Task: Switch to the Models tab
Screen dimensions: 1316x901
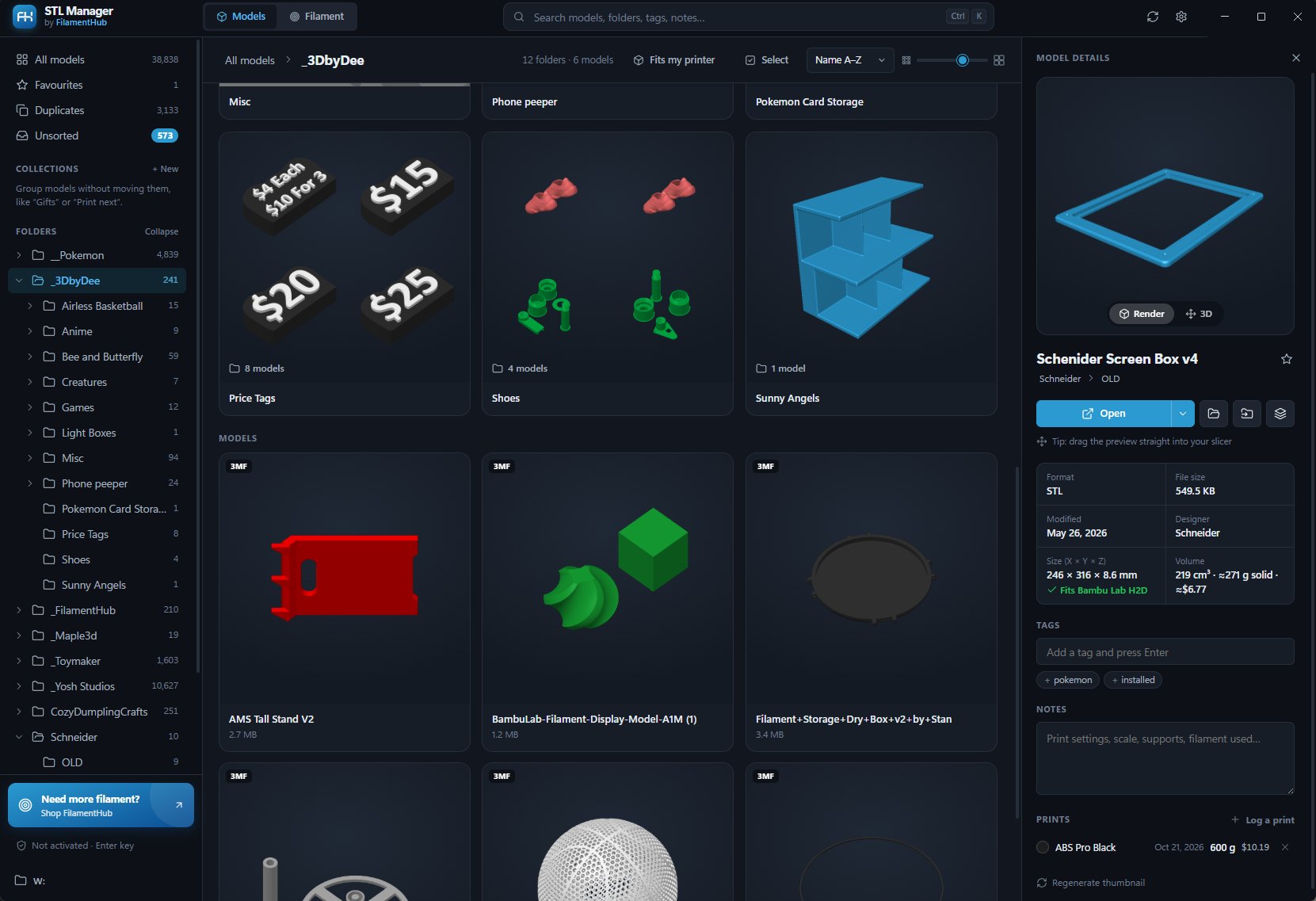Action: (x=241, y=17)
